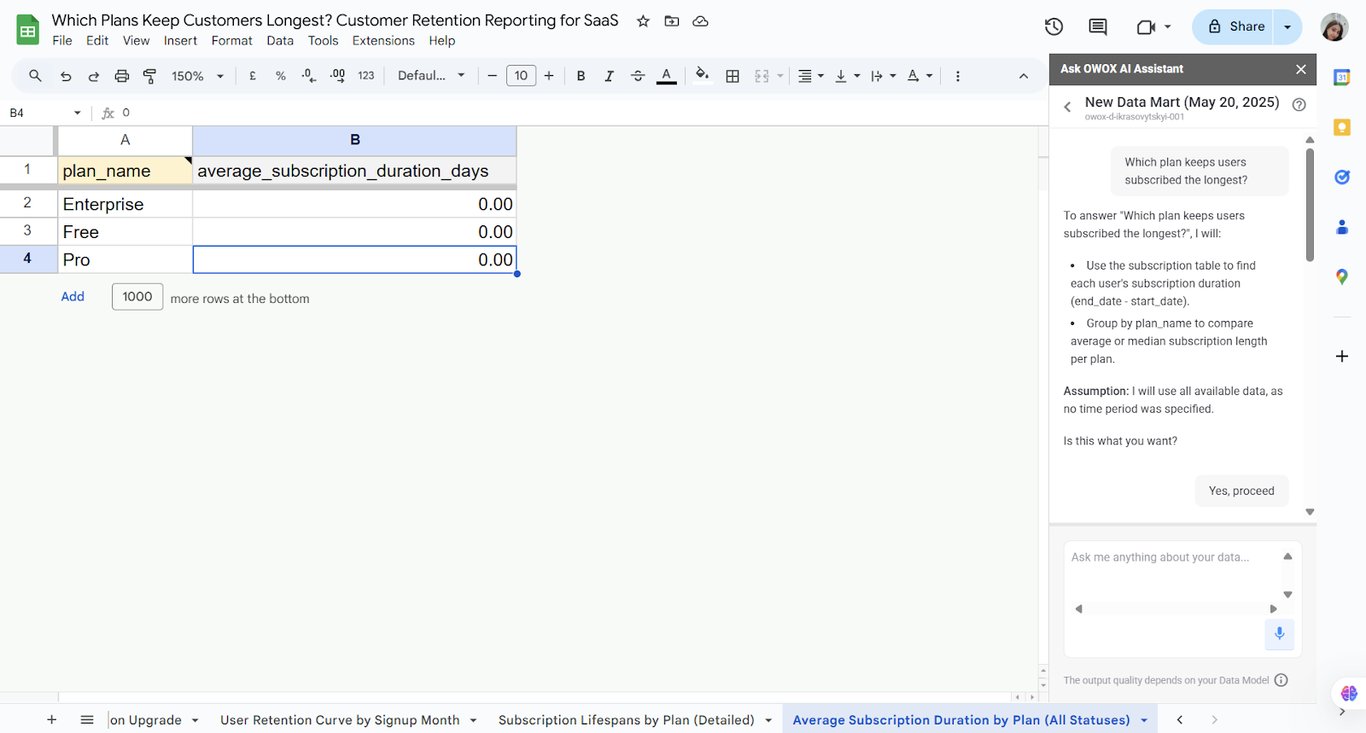Open the borders tool

coord(732,76)
